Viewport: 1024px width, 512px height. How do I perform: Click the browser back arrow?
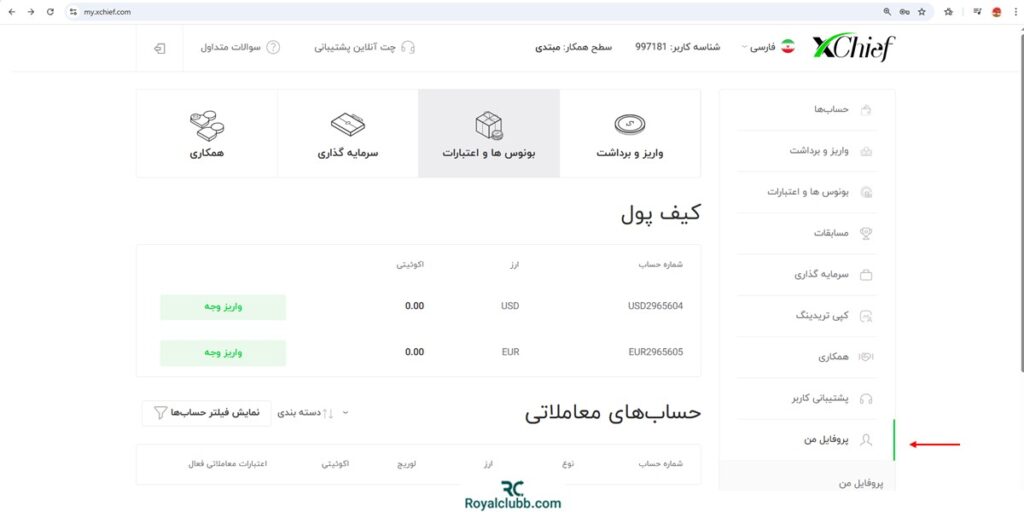point(12,12)
